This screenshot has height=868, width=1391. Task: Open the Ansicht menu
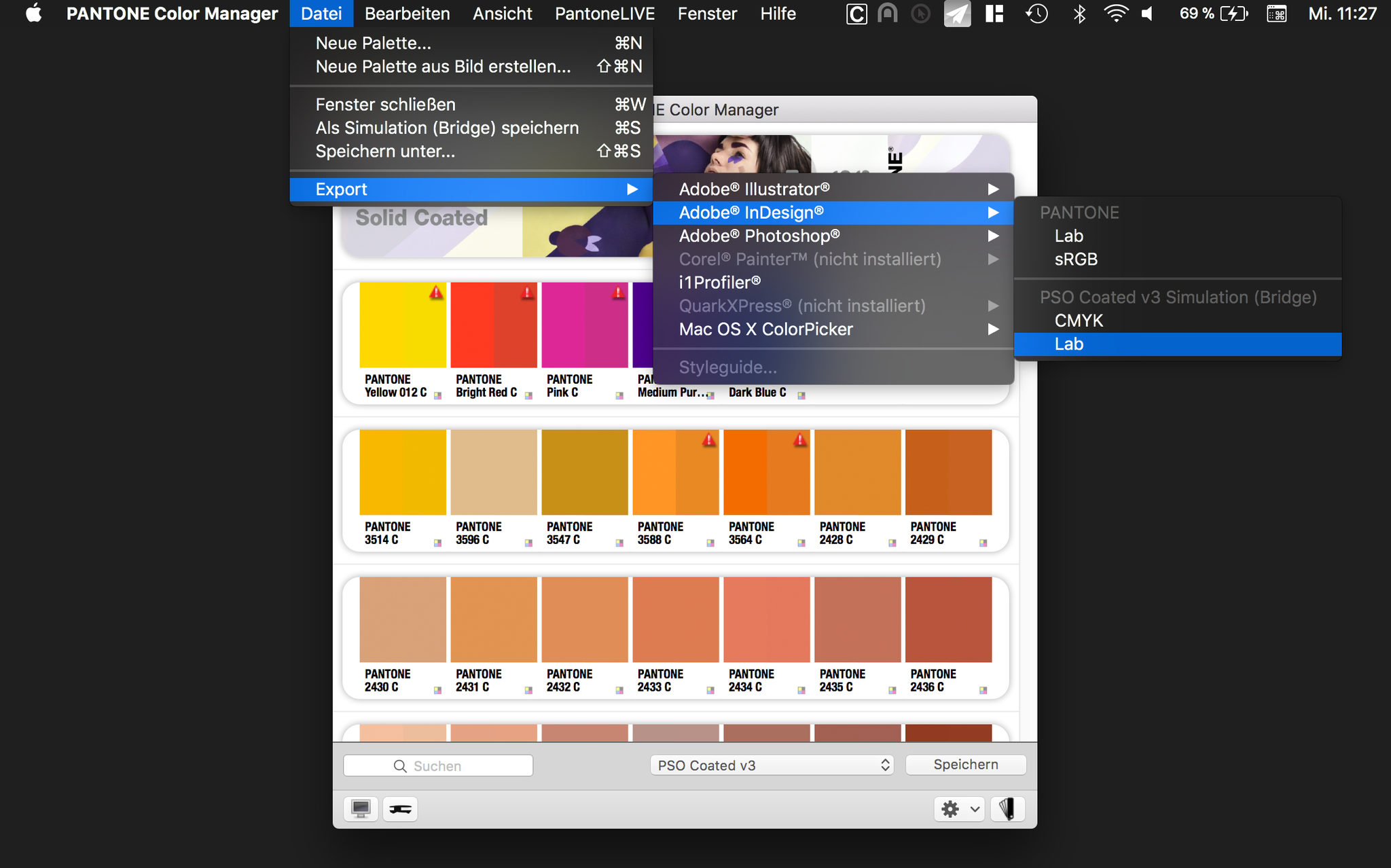pos(503,14)
